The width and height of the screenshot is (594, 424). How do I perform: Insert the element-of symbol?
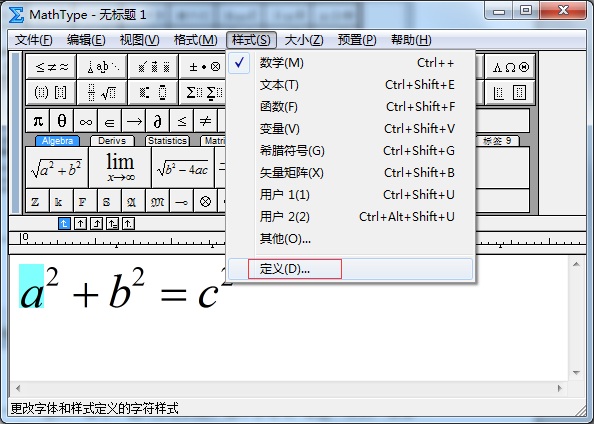[x=109, y=121]
